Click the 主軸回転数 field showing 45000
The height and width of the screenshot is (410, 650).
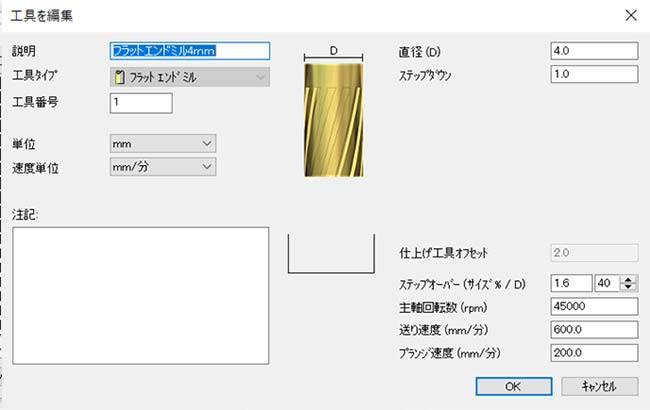pos(594,307)
